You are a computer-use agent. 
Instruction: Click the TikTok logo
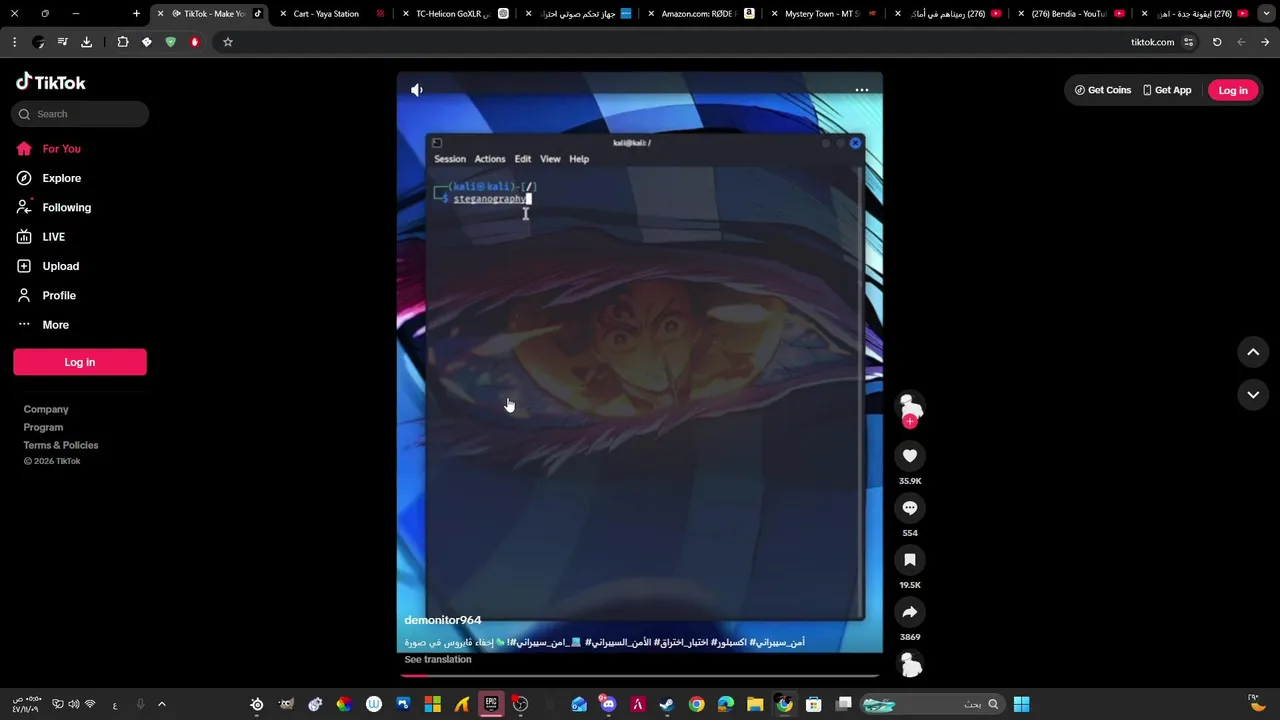pos(51,82)
